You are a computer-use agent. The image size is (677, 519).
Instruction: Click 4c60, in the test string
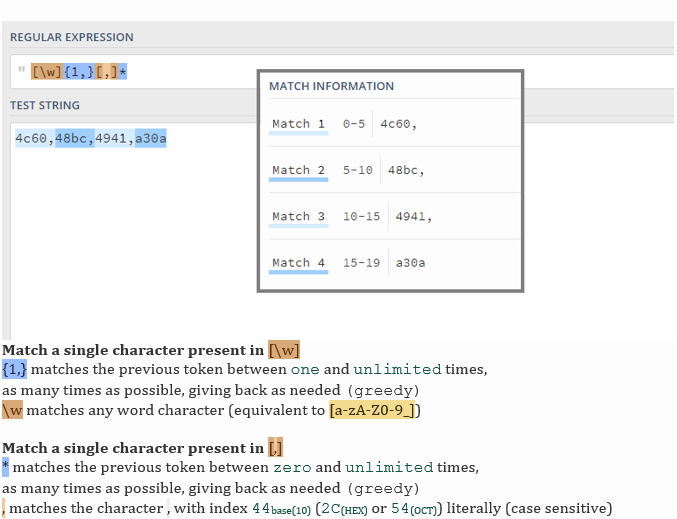[34, 138]
